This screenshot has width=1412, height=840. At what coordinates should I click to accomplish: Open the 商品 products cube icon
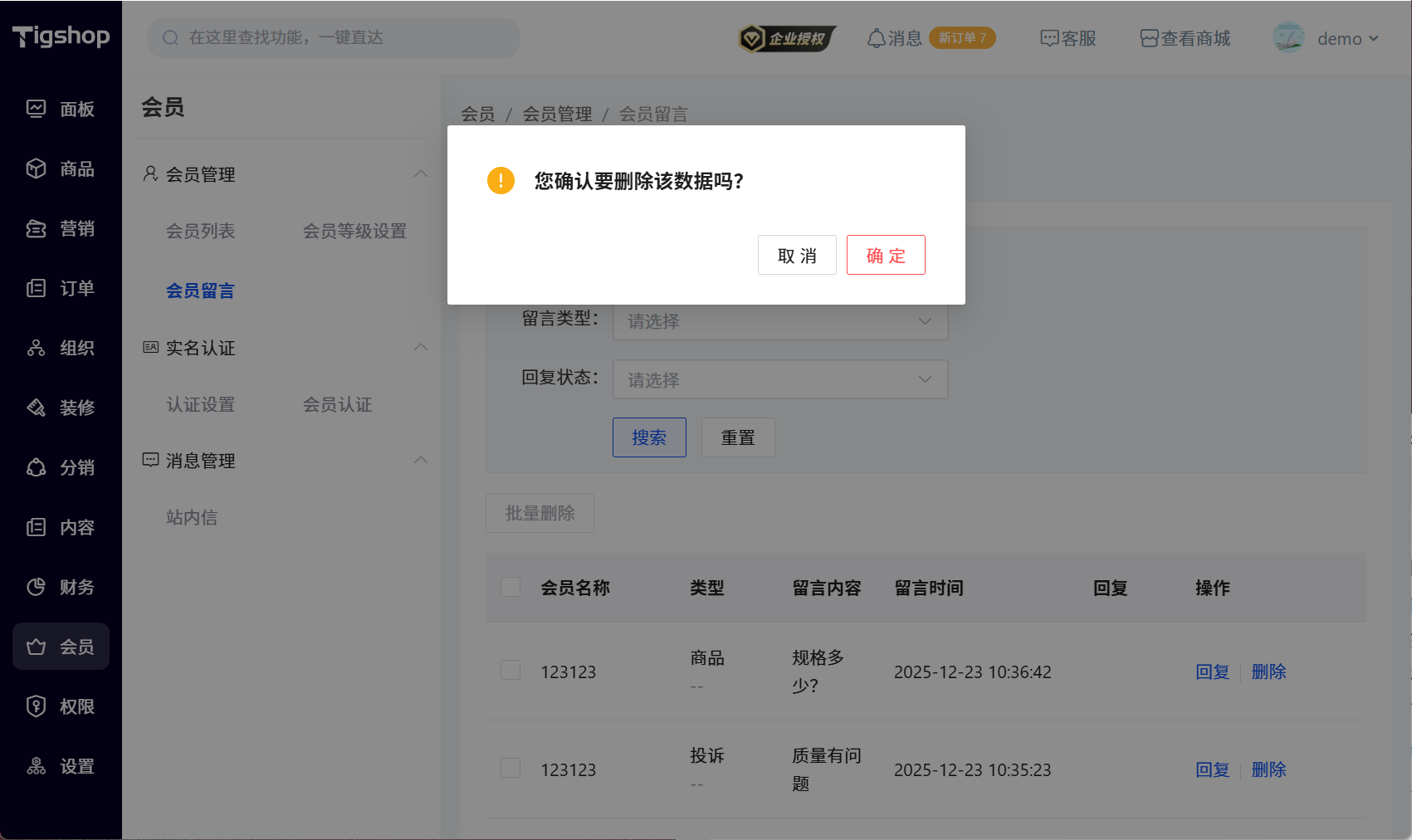point(36,168)
